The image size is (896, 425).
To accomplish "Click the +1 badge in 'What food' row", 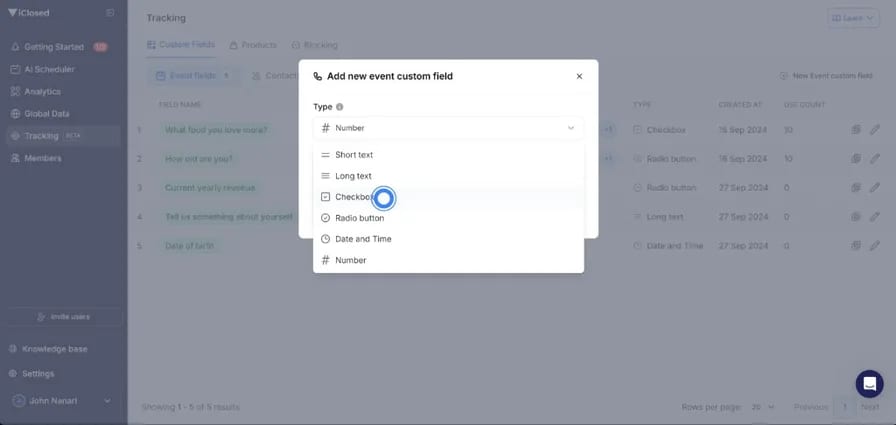I will (608, 130).
